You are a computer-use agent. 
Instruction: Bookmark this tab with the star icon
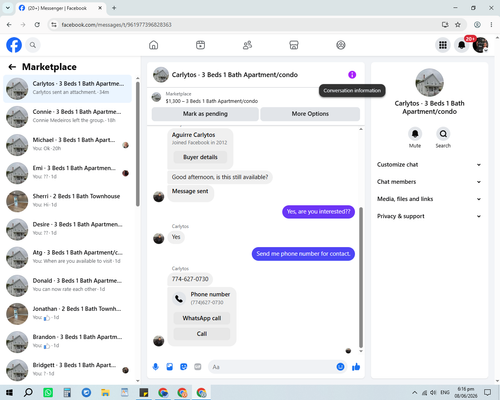pos(458,25)
